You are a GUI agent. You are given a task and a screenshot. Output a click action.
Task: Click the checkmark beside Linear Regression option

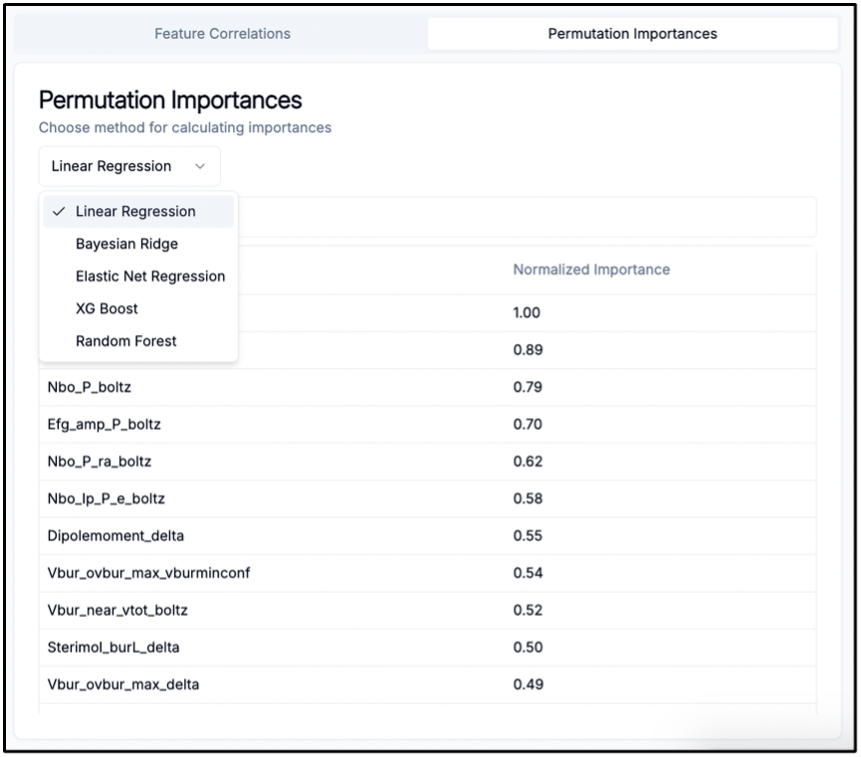click(61, 211)
